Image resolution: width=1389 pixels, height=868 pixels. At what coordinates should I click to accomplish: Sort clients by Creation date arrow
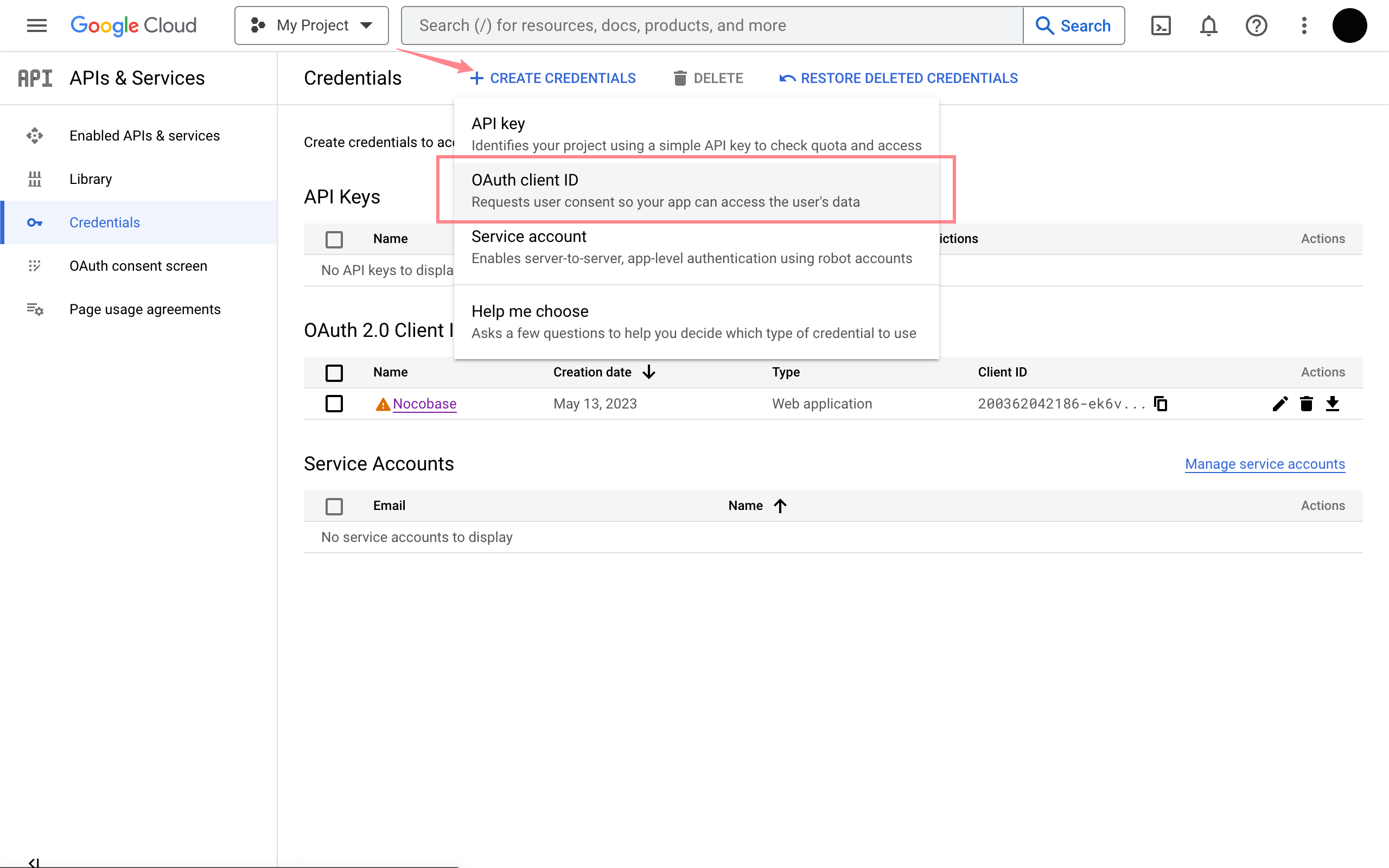click(648, 372)
